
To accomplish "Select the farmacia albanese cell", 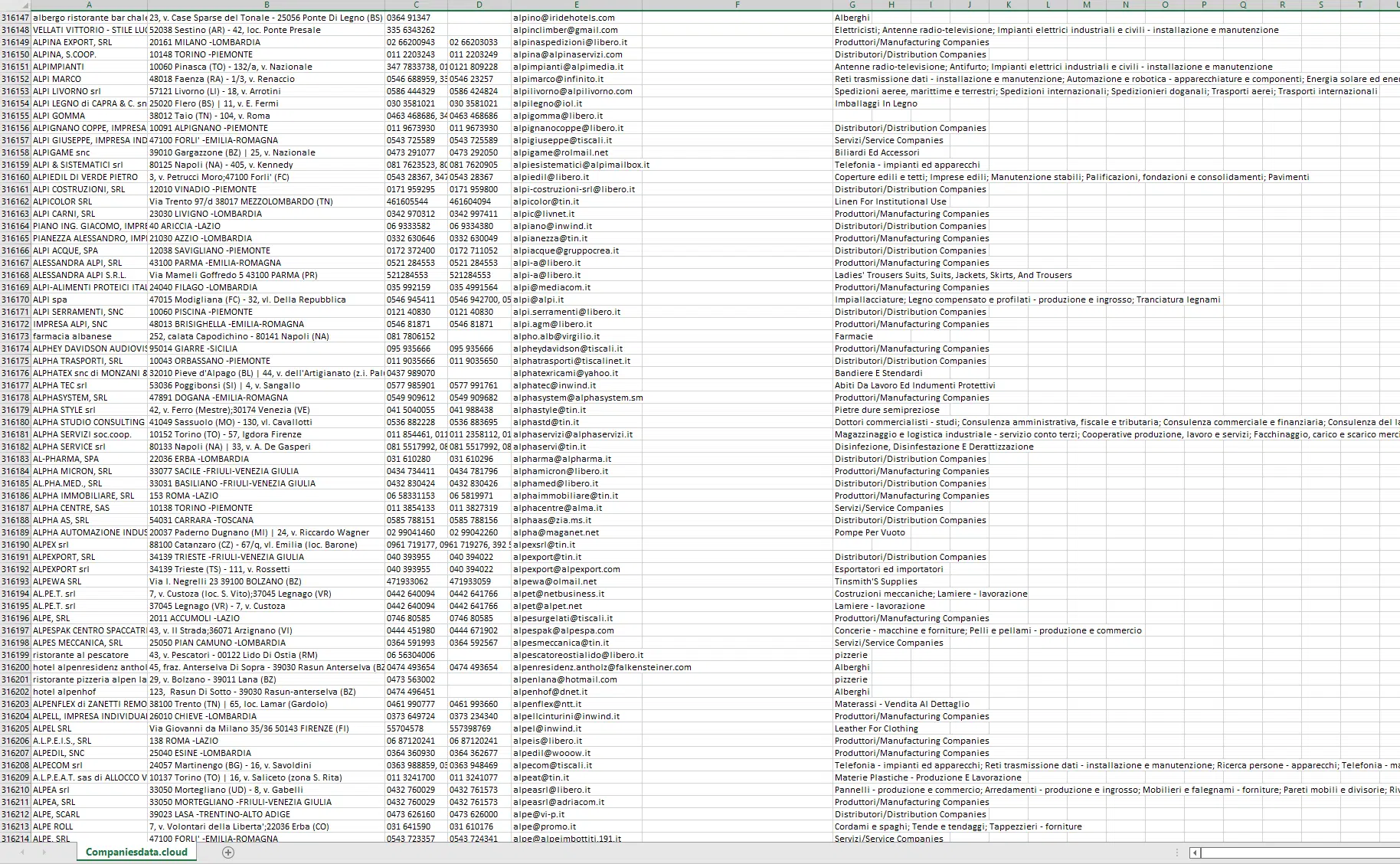I will click(x=89, y=336).
